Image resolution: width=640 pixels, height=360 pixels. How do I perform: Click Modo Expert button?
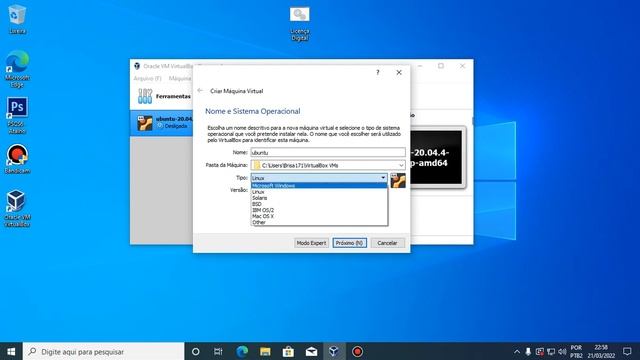tap(311, 243)
